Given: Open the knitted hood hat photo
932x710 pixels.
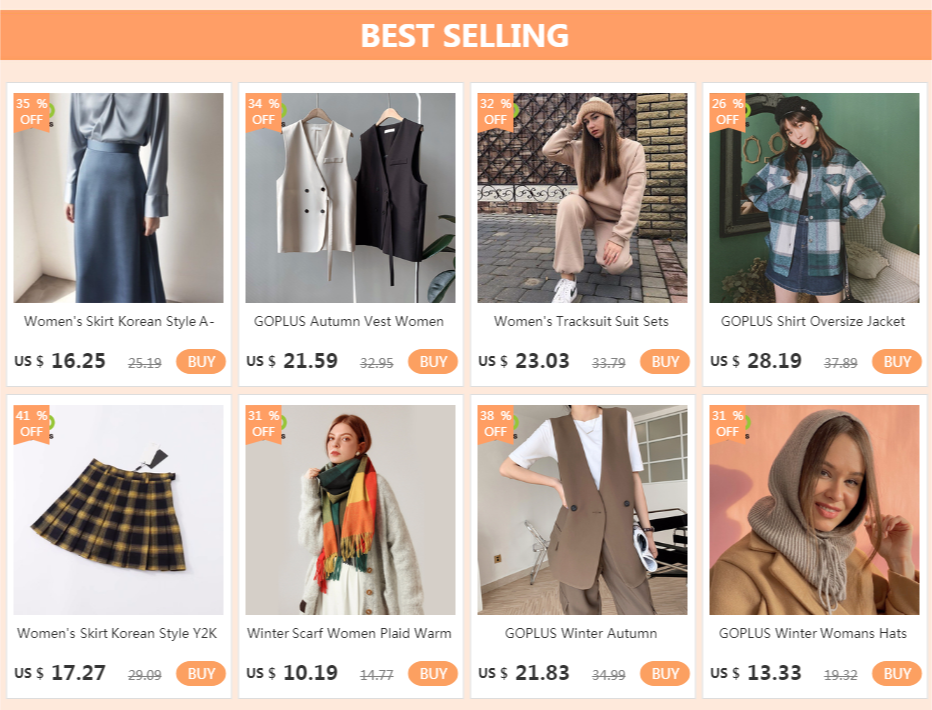Looking at the screenshot, I should tap(814, 510).
